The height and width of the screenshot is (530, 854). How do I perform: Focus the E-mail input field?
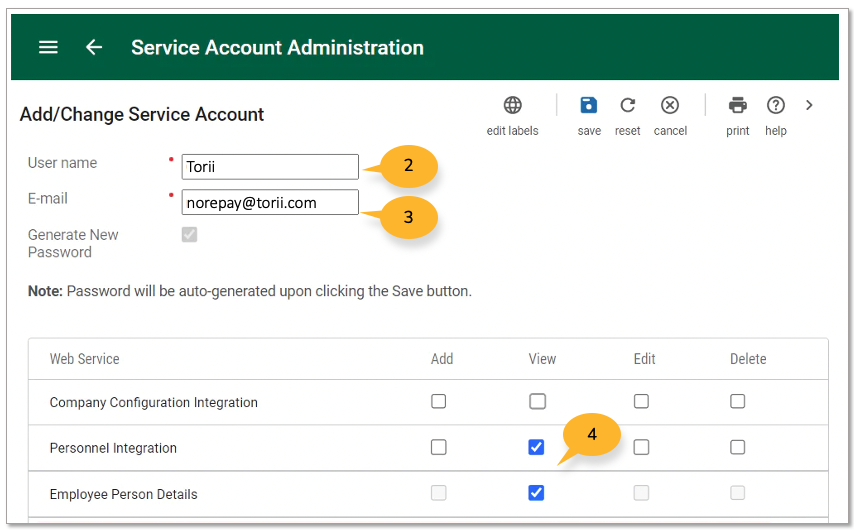[x=270, y=202]
